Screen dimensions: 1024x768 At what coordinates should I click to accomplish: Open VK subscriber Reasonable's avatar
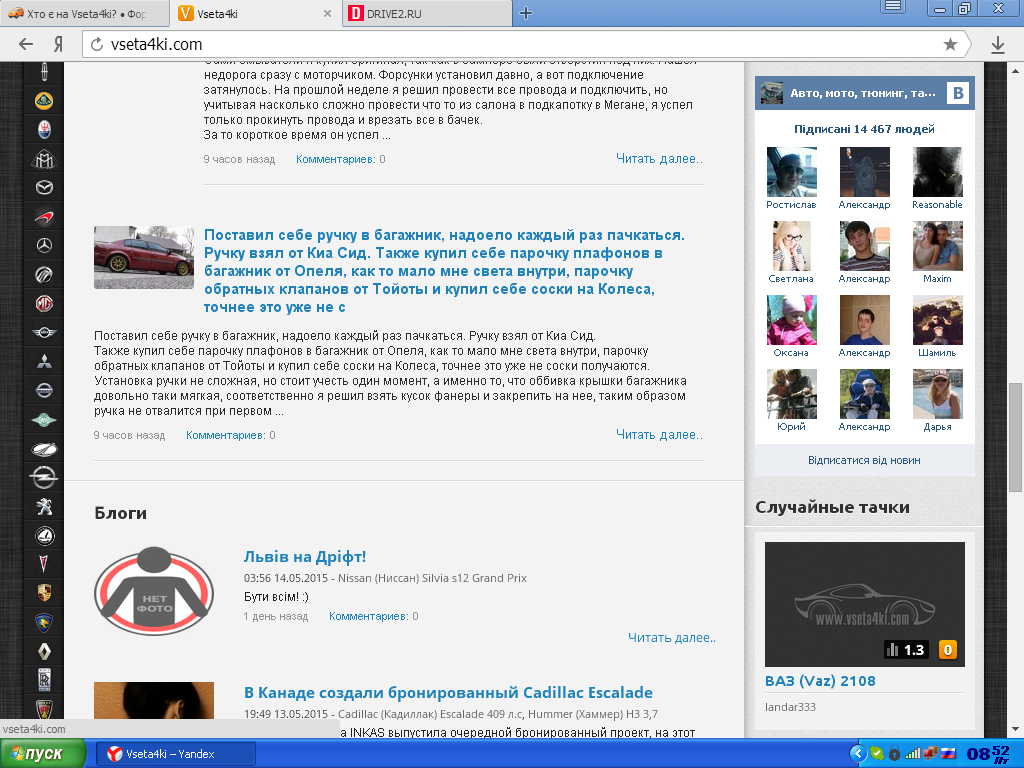click(x=937, y=172)
